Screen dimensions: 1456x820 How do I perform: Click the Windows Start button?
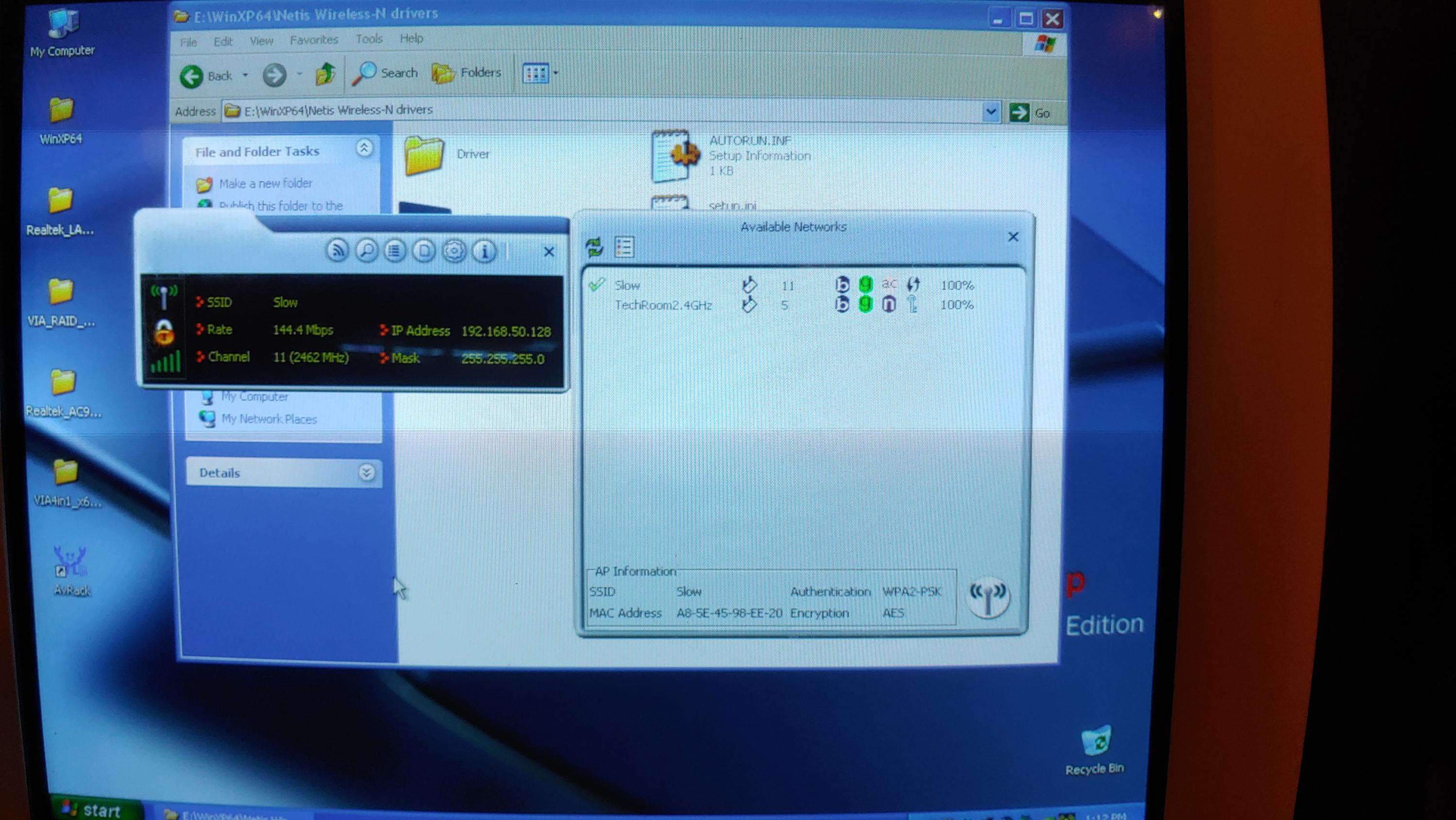tap(93, 810)
